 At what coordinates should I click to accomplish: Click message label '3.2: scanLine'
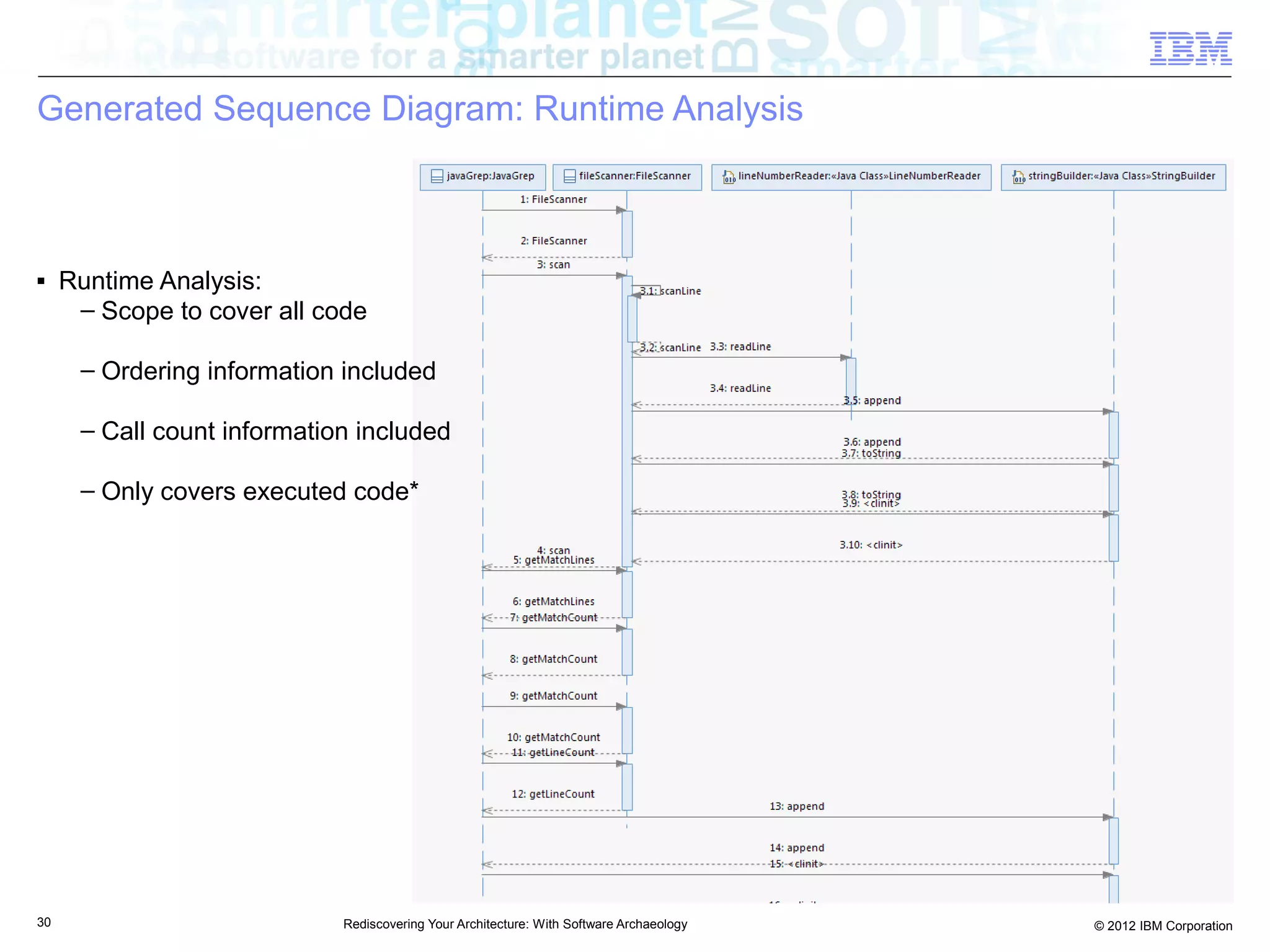click(x=670, y=347)
